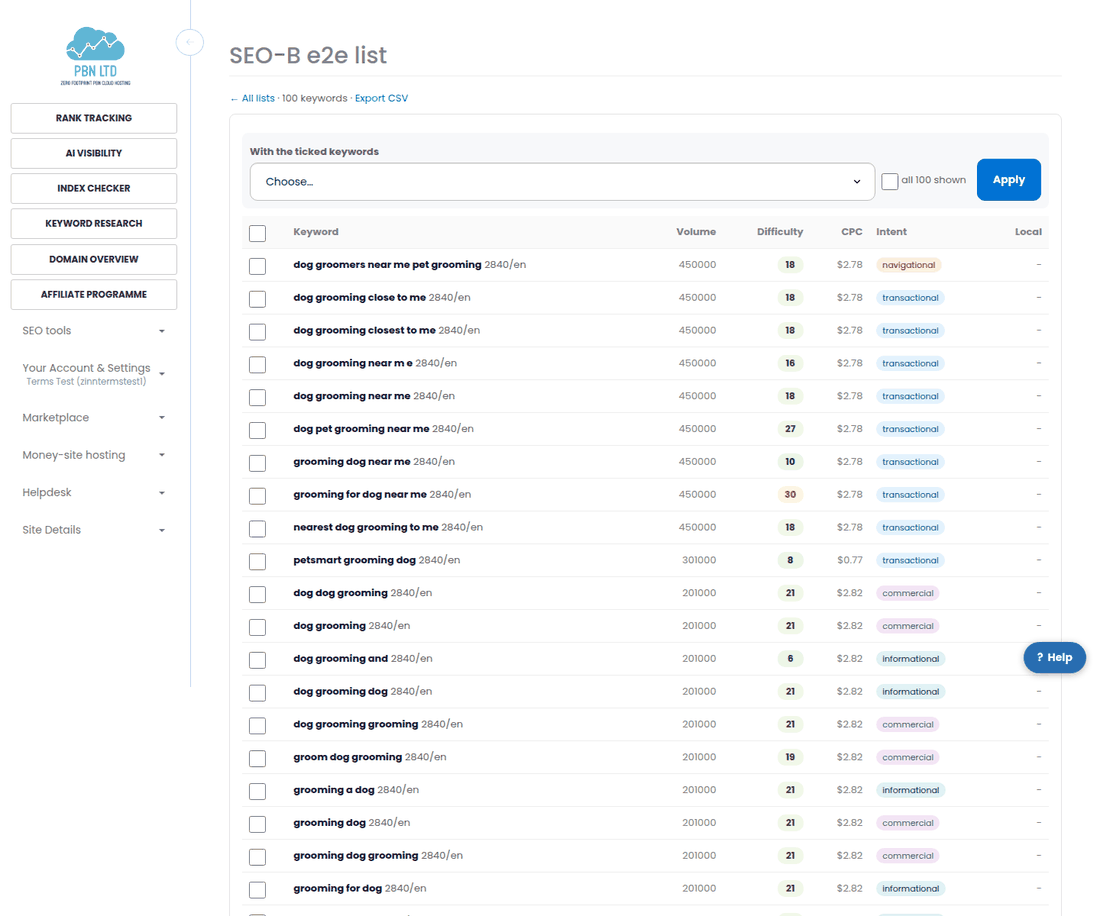This screenshot has height=916, width=1100.
Task: Expand Money-site hosting section
Action: point(94,454)
